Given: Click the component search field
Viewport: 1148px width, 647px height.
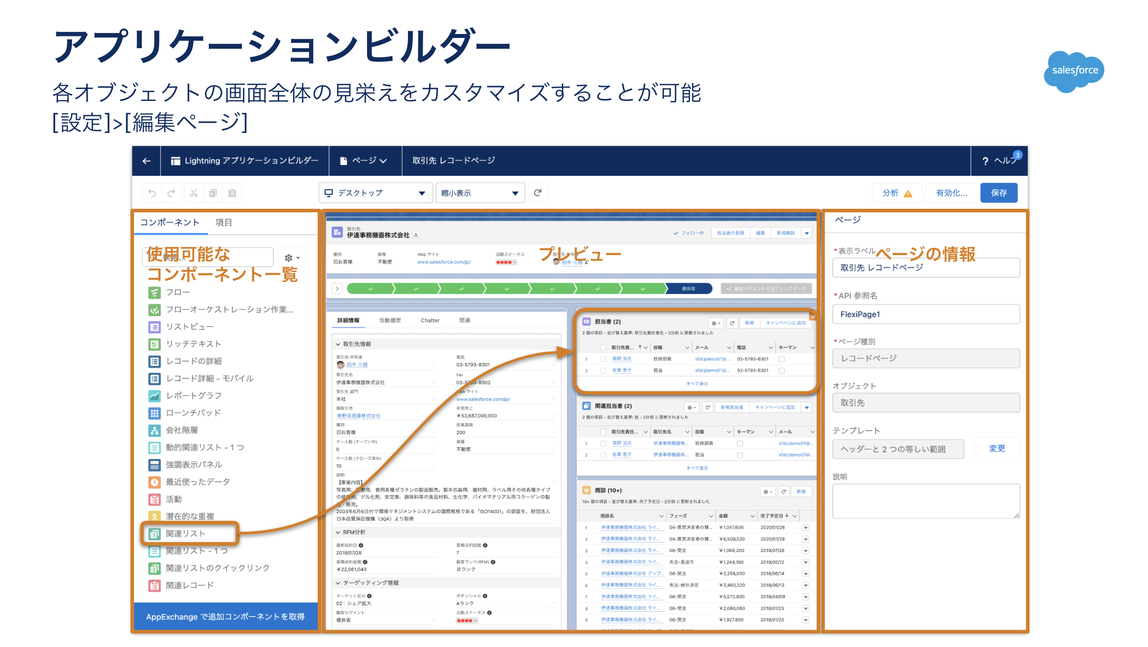Looking at the screenshot, I should pos(209,258).
